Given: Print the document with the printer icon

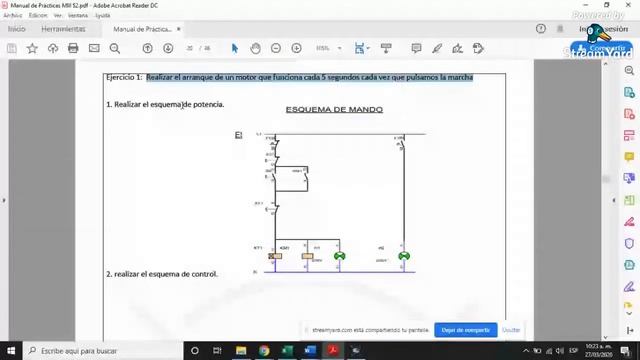Looking at the screenshot, I should (73, 48).
